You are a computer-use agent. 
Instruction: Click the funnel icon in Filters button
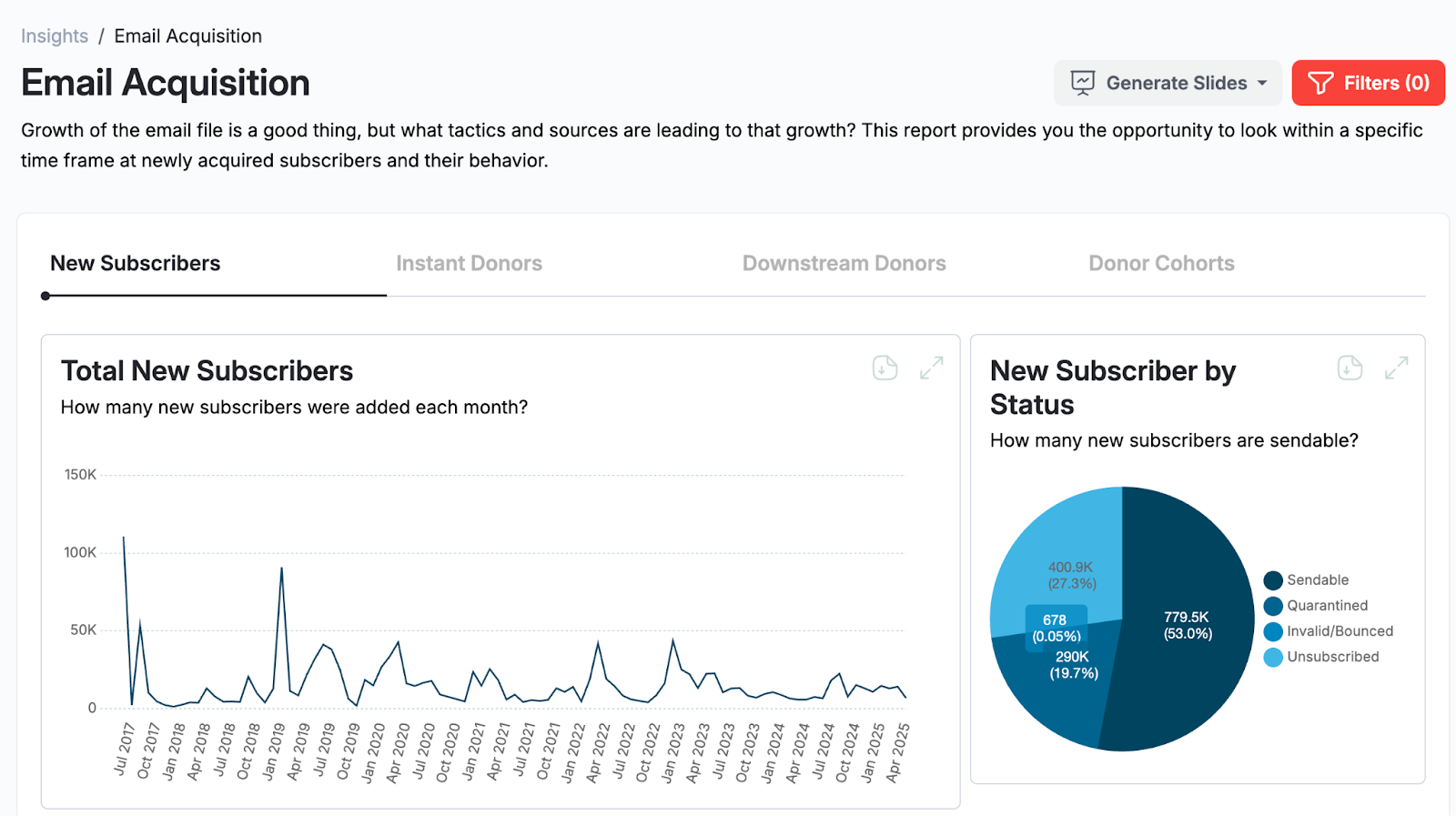pos(1319,83)
